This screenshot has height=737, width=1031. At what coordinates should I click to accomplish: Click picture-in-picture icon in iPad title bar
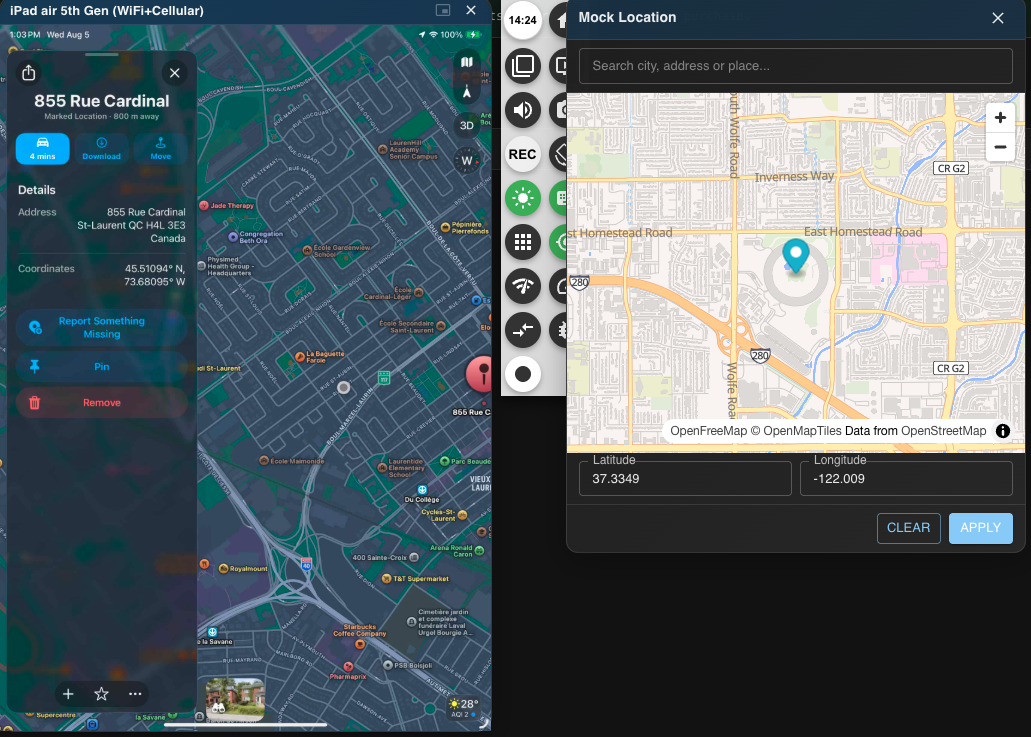[443, 10]
